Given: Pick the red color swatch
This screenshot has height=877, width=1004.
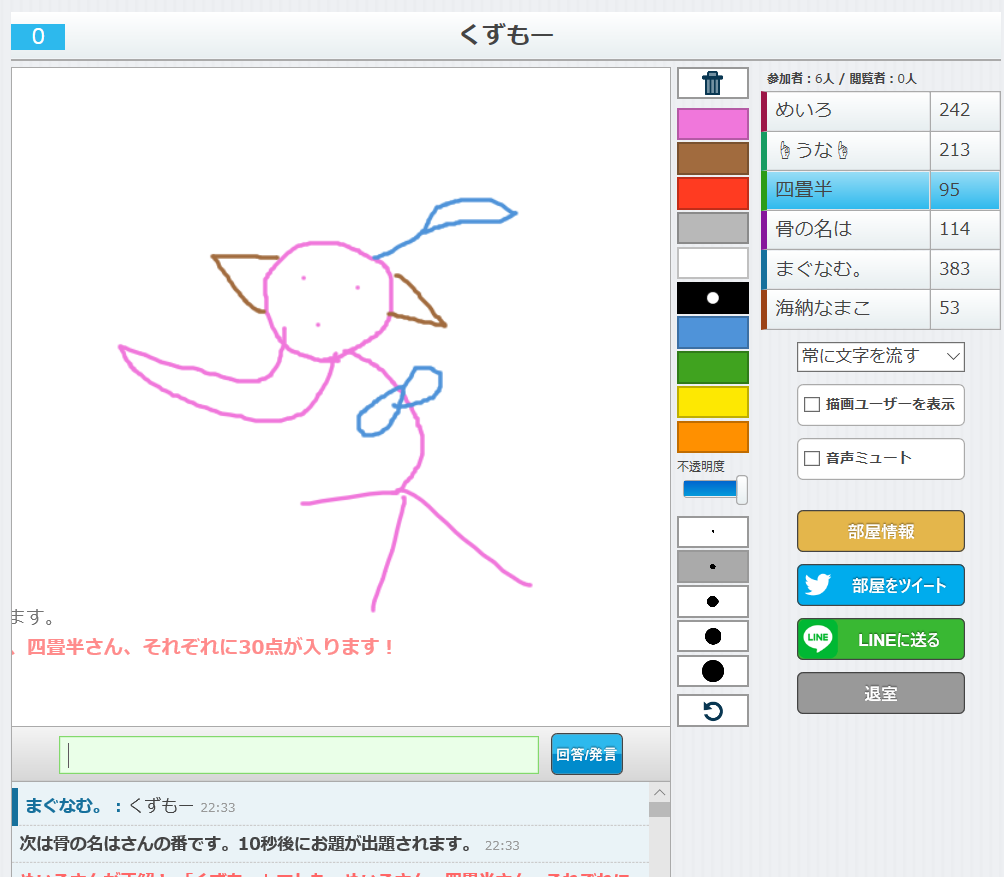Looking at the screenshot, I should tap(713, 193).
